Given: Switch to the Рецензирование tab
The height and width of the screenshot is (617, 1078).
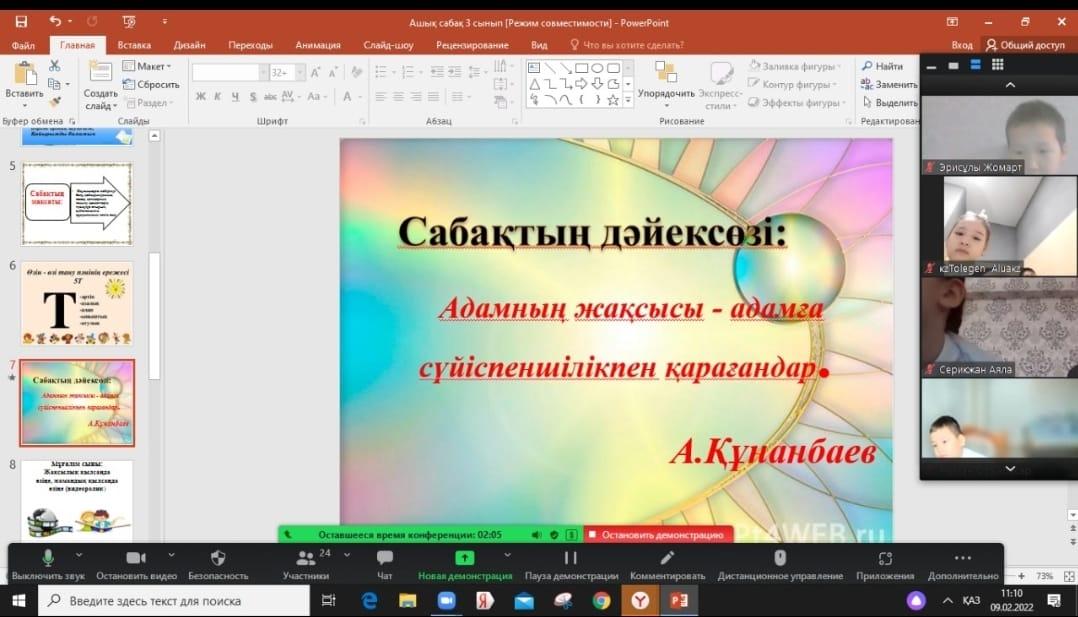Looking at the screenshot, I should [472, 45].
